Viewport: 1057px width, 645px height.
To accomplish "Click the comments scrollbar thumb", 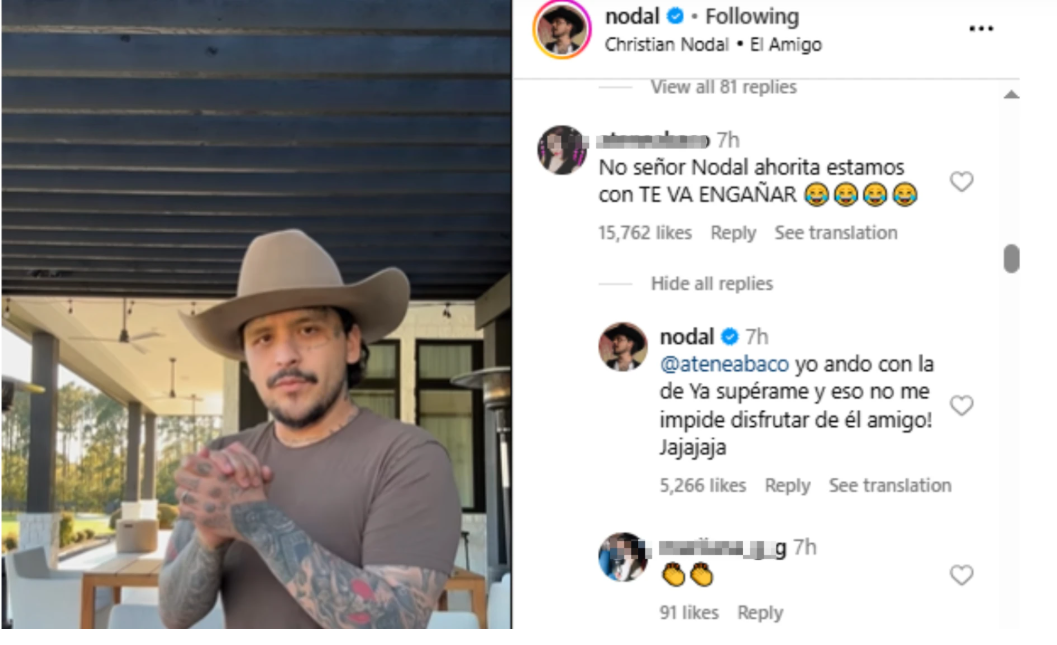I will click(1011, 259).
